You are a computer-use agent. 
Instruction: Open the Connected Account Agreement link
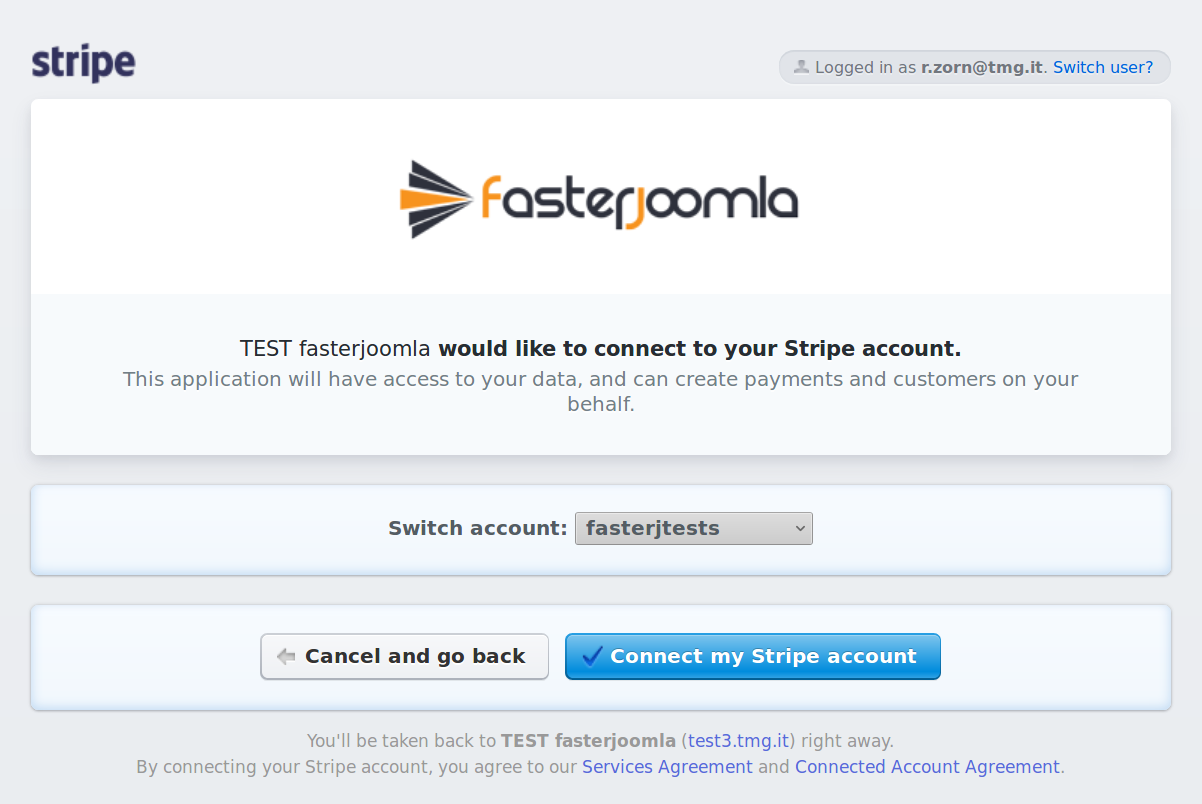pyautogui.click(x=927, y=767)
